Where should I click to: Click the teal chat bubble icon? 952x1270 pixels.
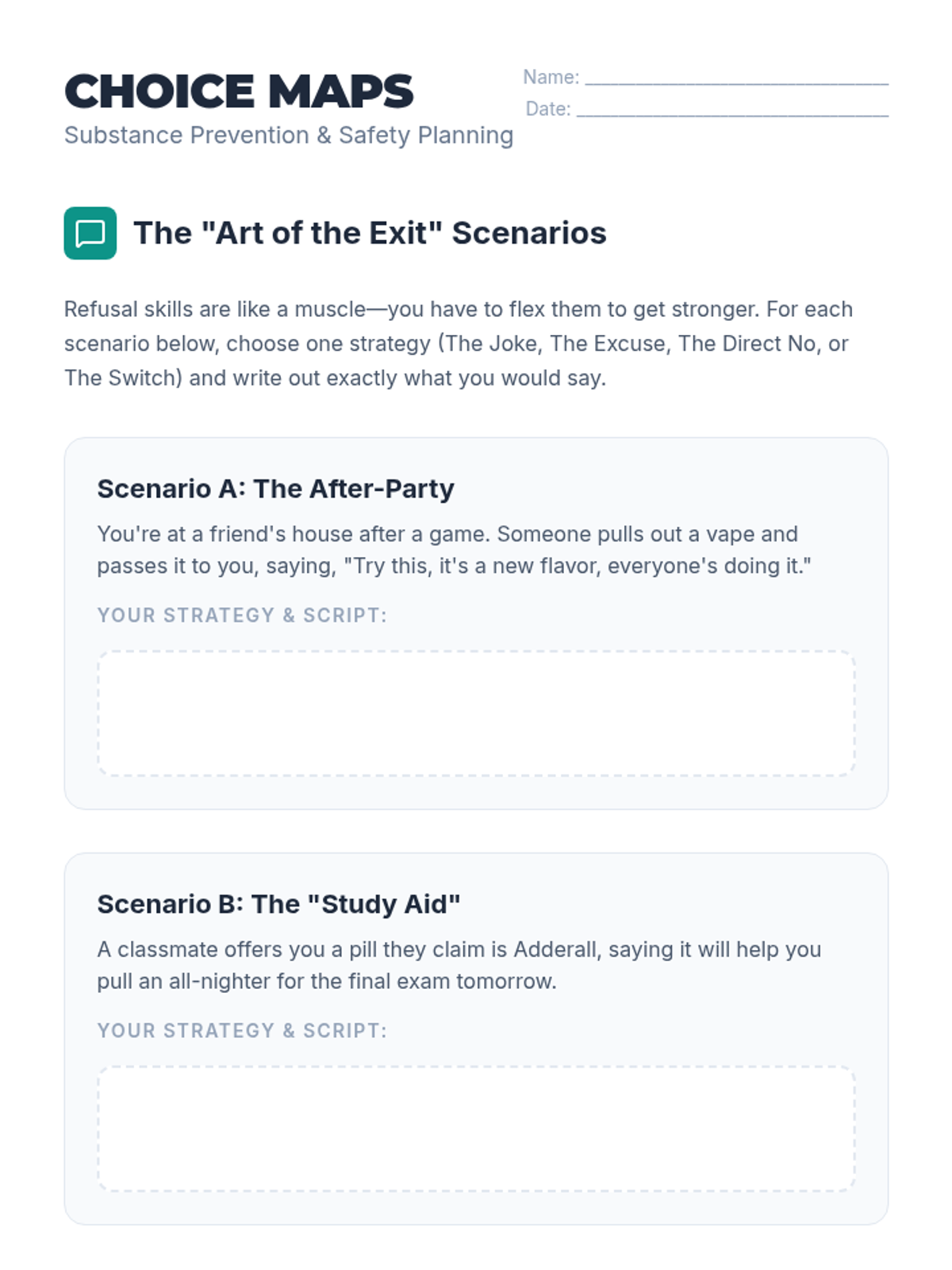[90, 233]
